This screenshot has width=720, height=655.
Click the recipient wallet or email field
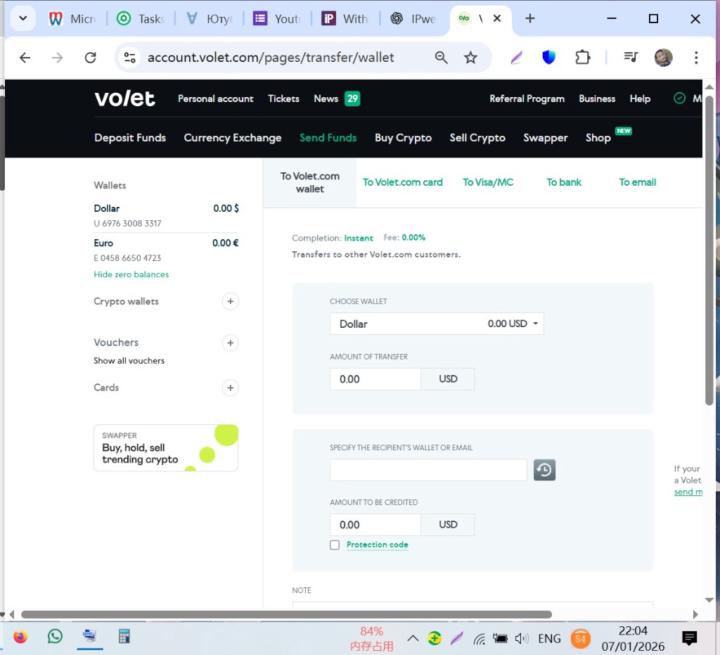point(428,470)
